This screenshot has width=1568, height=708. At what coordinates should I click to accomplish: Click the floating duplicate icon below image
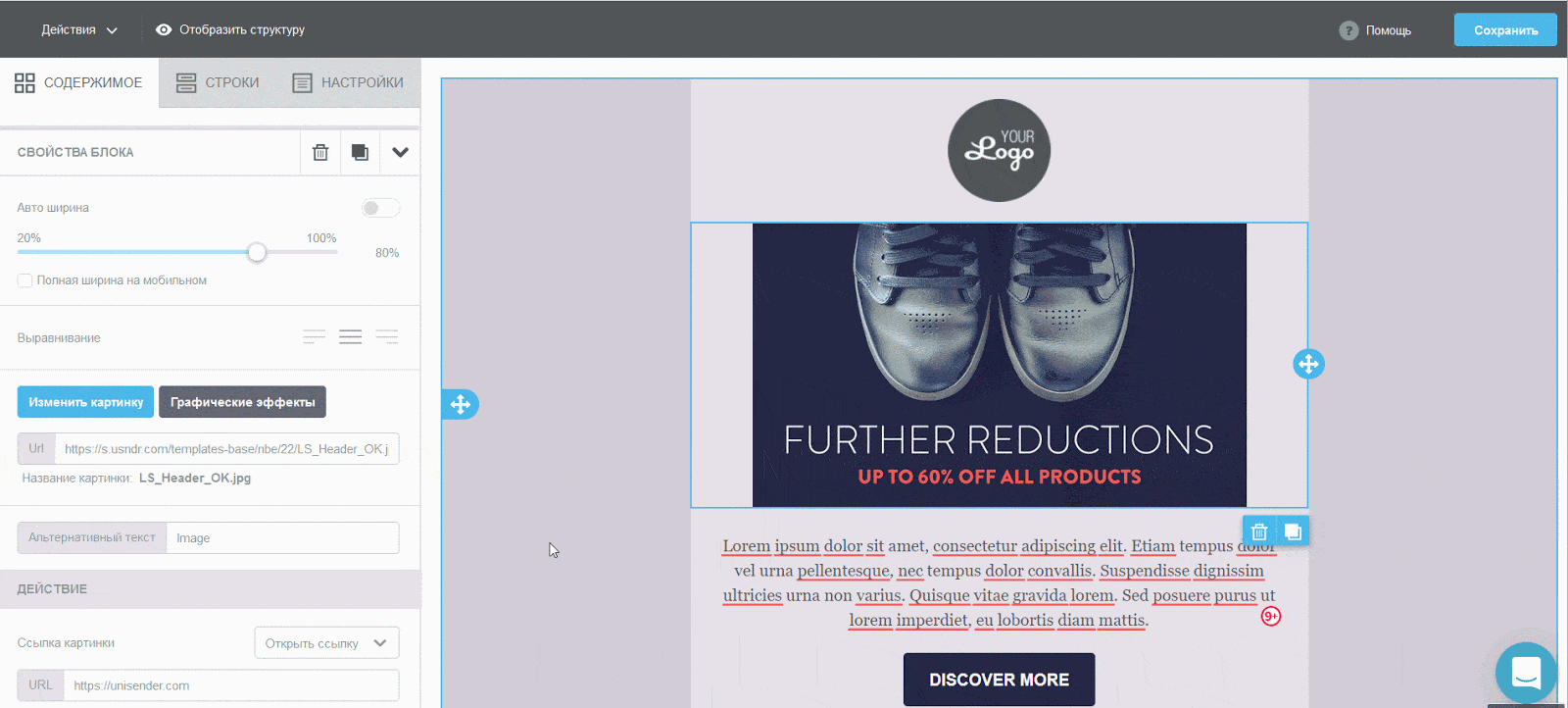[1293, 531]
